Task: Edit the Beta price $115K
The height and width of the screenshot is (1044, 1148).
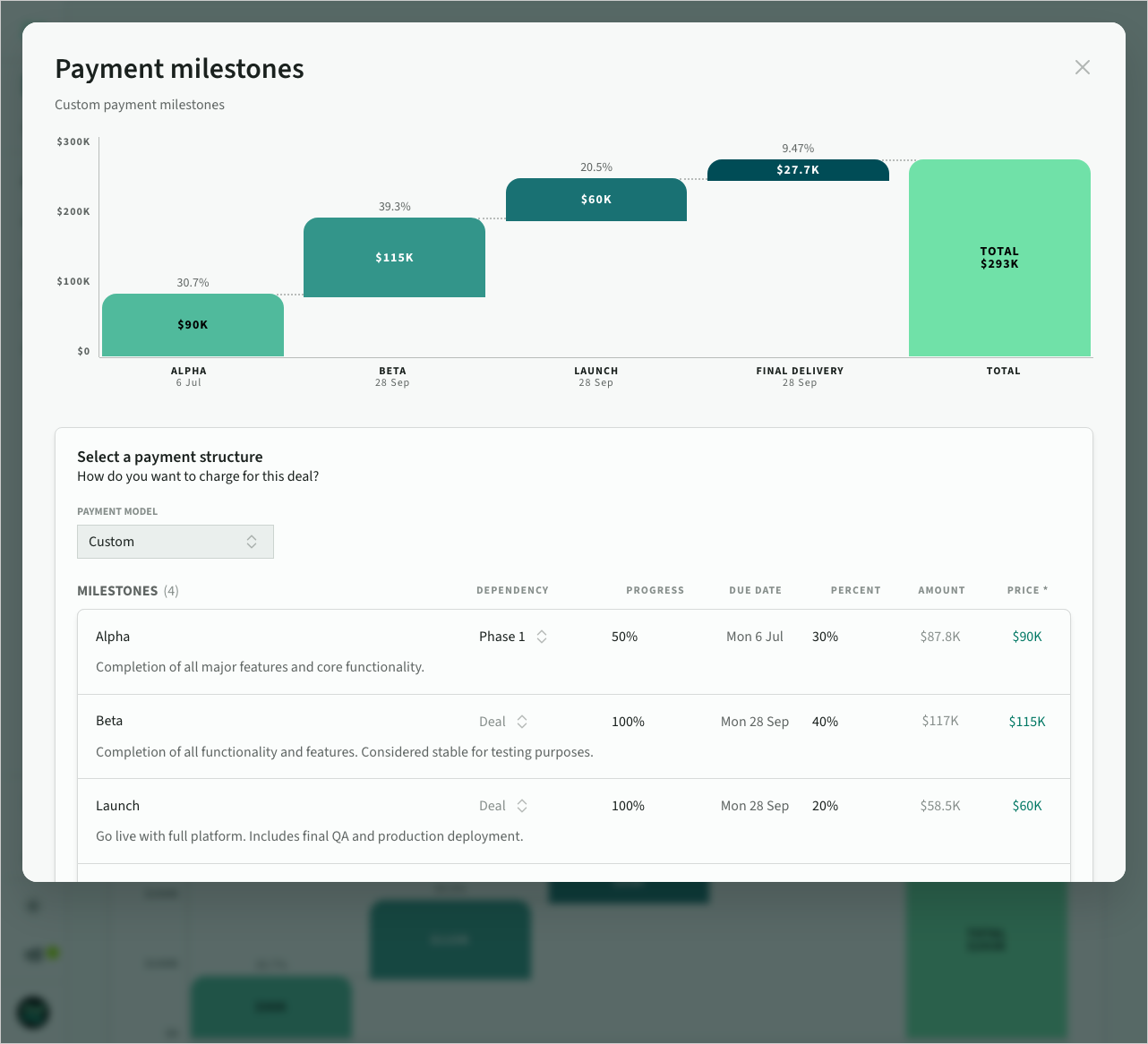Action: tap(1026, 722)
